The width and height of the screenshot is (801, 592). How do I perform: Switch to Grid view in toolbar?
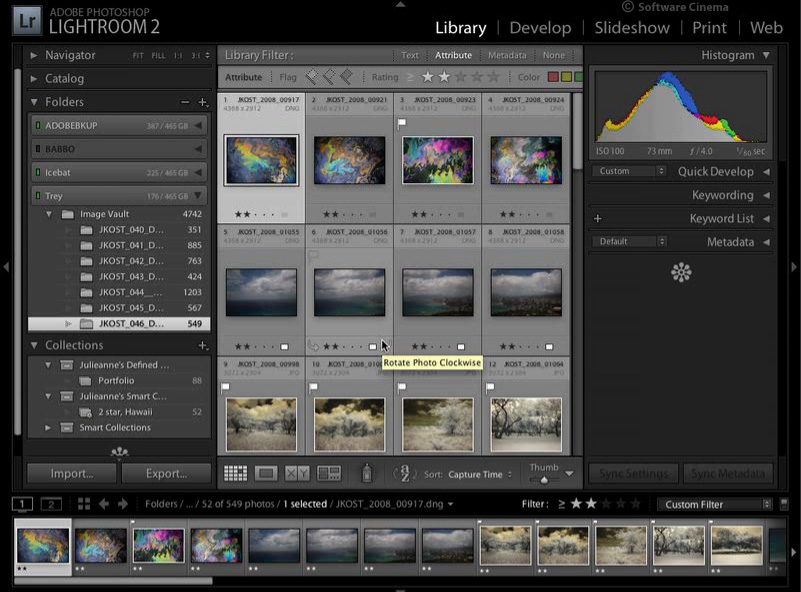(x=235, y=473)
